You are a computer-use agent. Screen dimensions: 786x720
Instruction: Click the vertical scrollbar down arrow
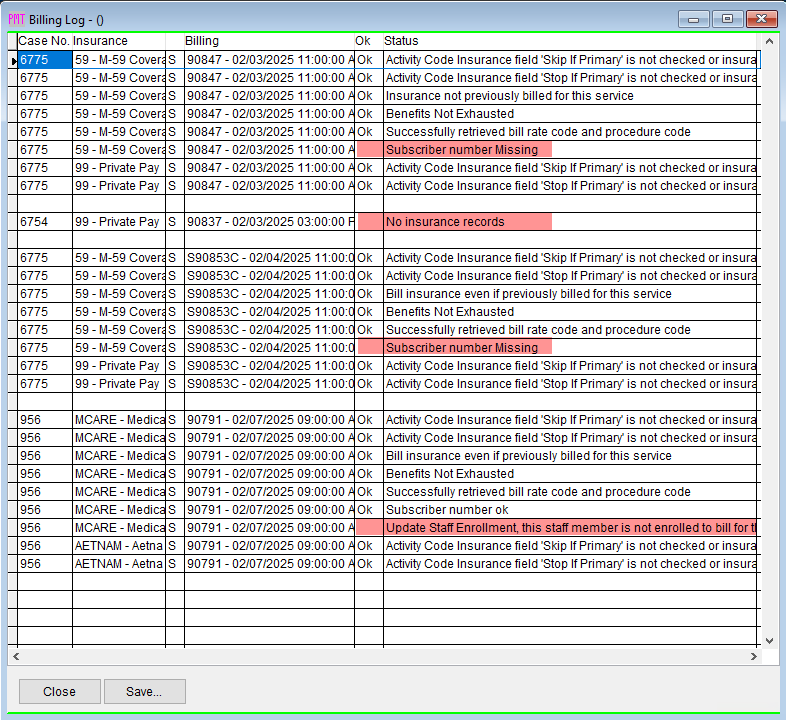pyautogui.click(x=770, y=640)
